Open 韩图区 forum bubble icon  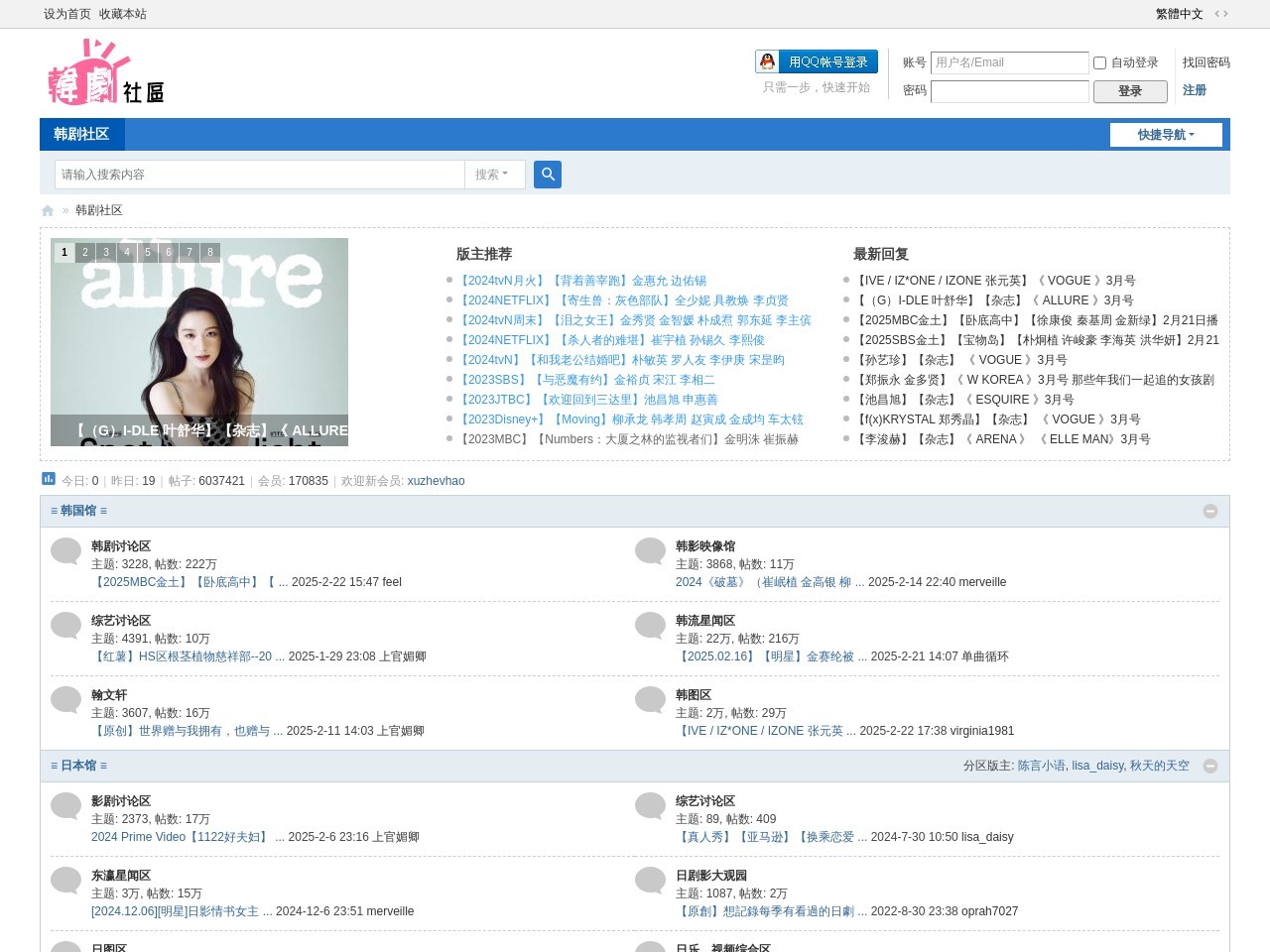coord(651,700)
